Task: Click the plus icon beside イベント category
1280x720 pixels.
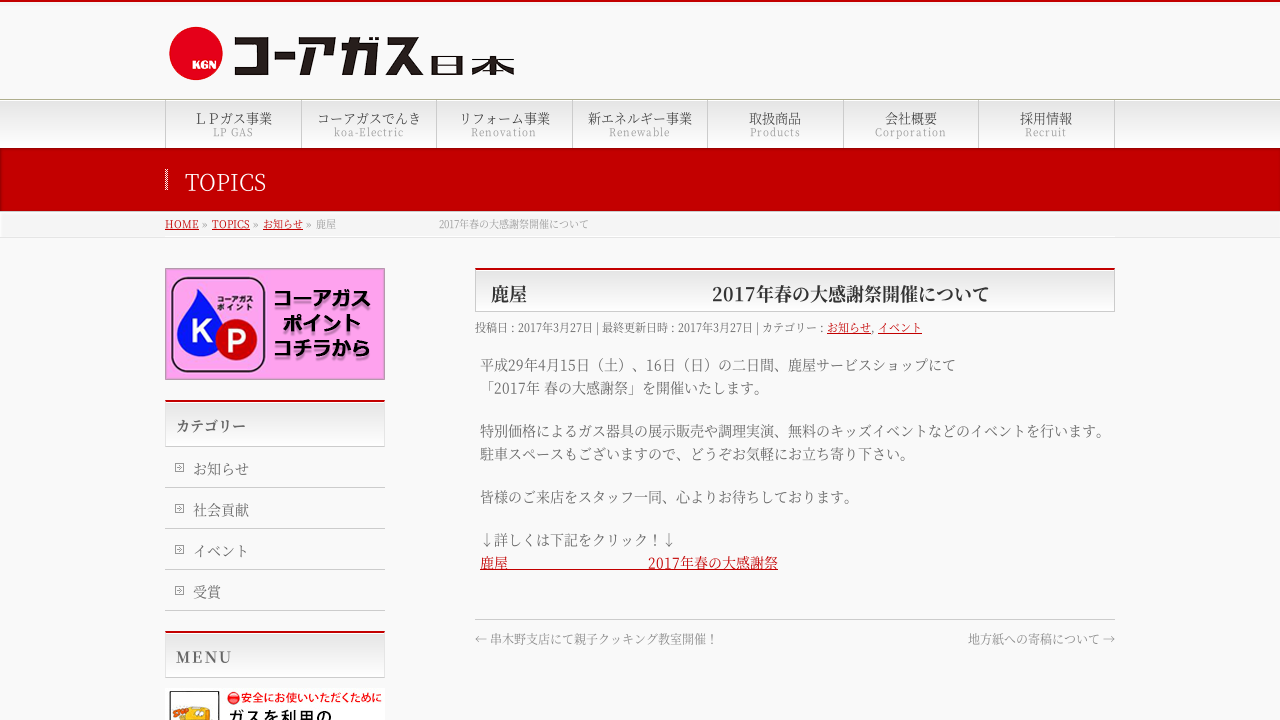Action: [180, 549]
